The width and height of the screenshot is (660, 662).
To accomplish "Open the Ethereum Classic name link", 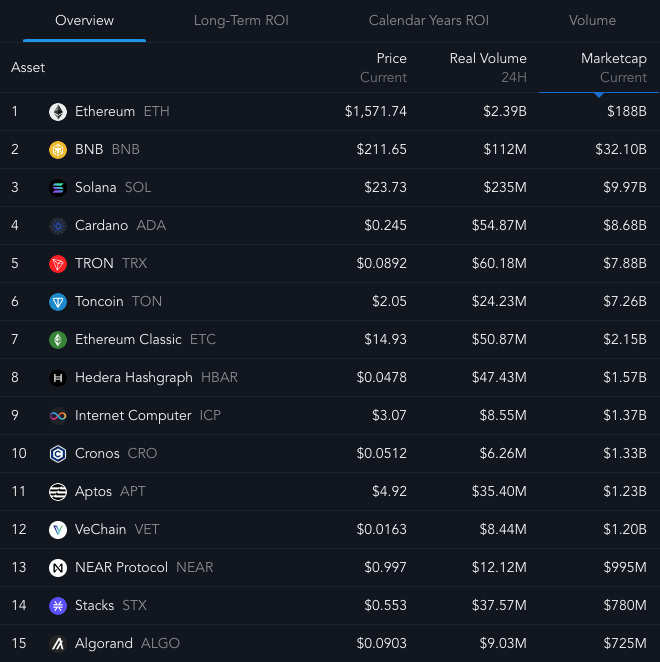I will point(128,339).
